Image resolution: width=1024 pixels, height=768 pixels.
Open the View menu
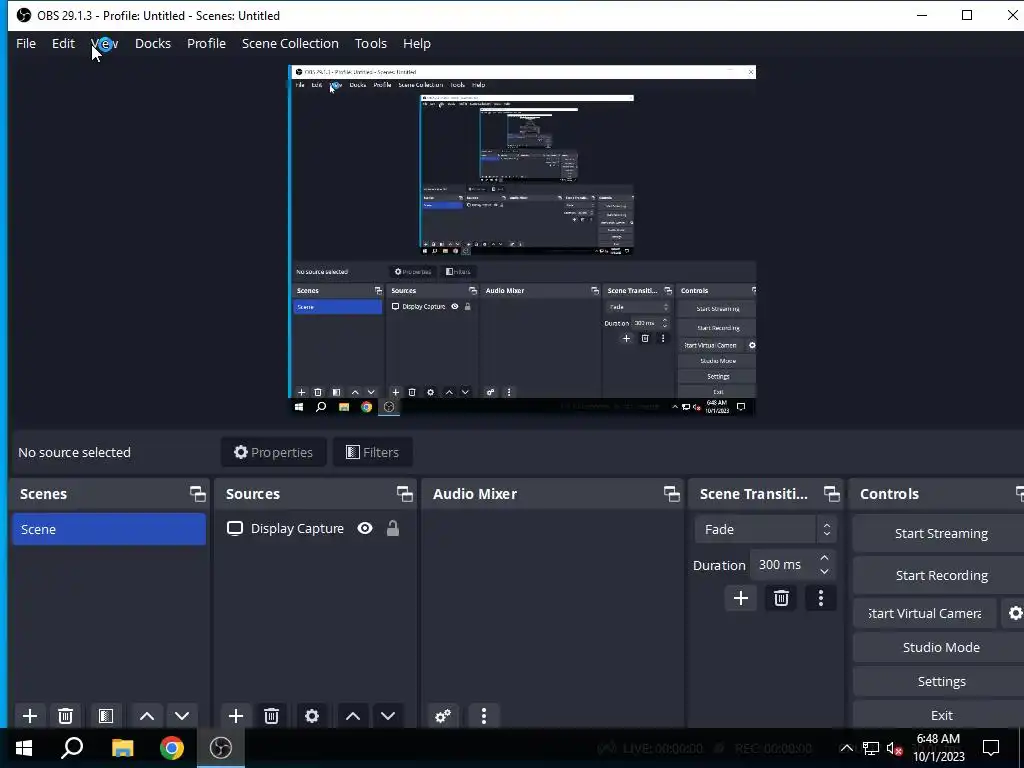click(104, 43)
